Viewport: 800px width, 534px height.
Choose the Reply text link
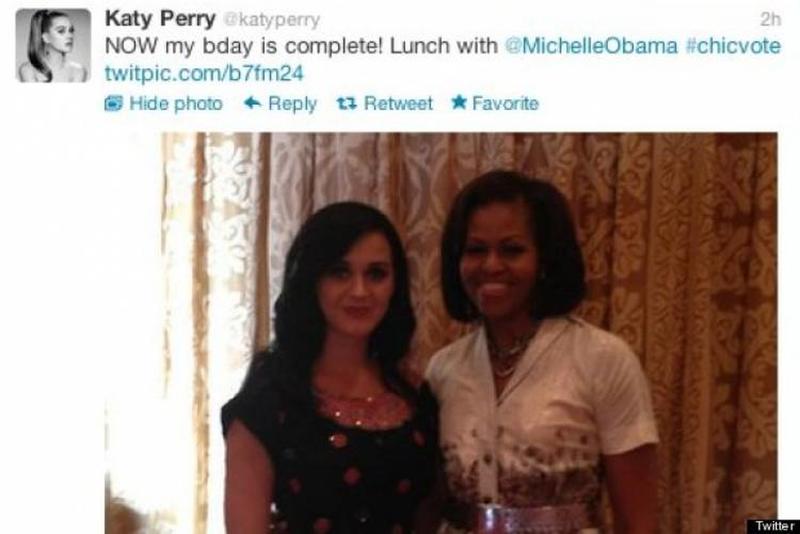coord(292,104)
